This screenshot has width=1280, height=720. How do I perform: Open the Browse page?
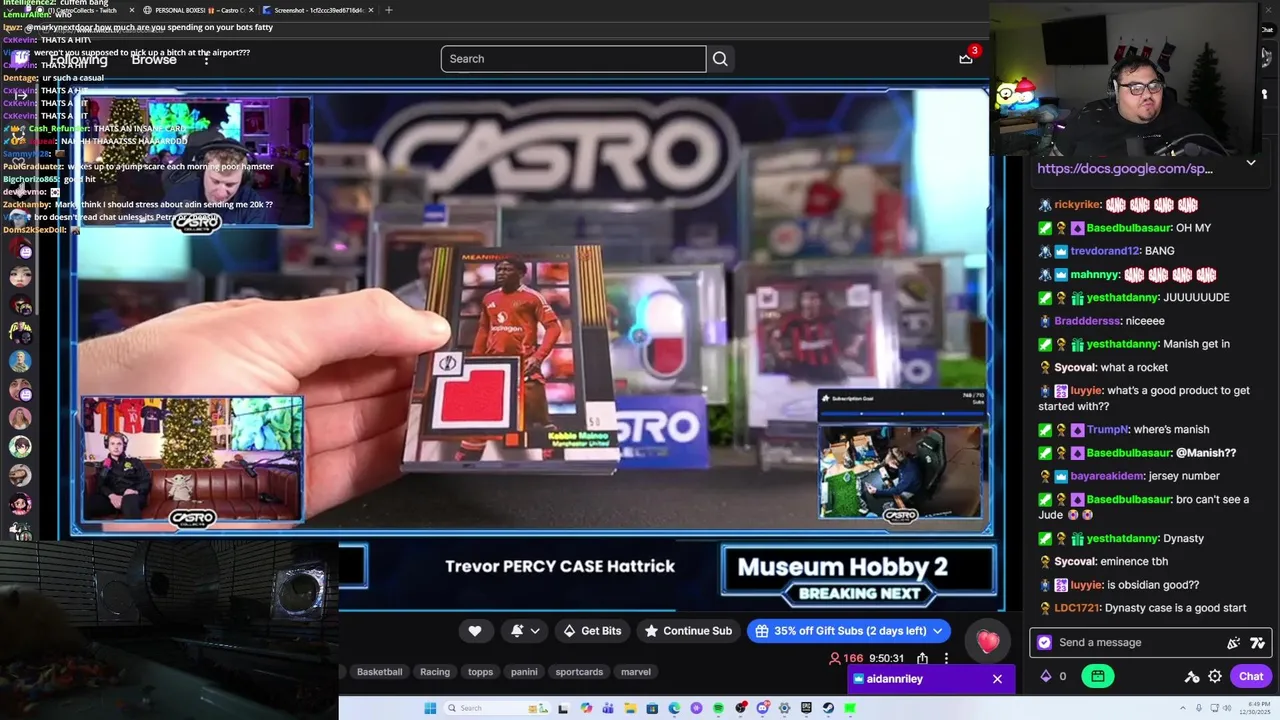[x=154, y=60]
